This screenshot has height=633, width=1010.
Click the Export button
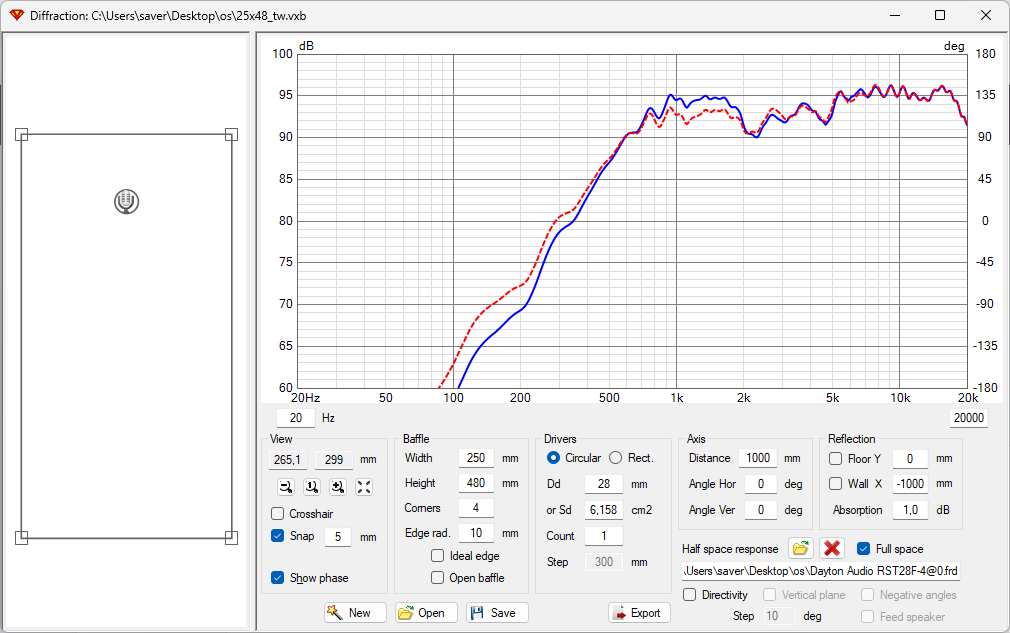pyautogui.click(x=639, y=612)
